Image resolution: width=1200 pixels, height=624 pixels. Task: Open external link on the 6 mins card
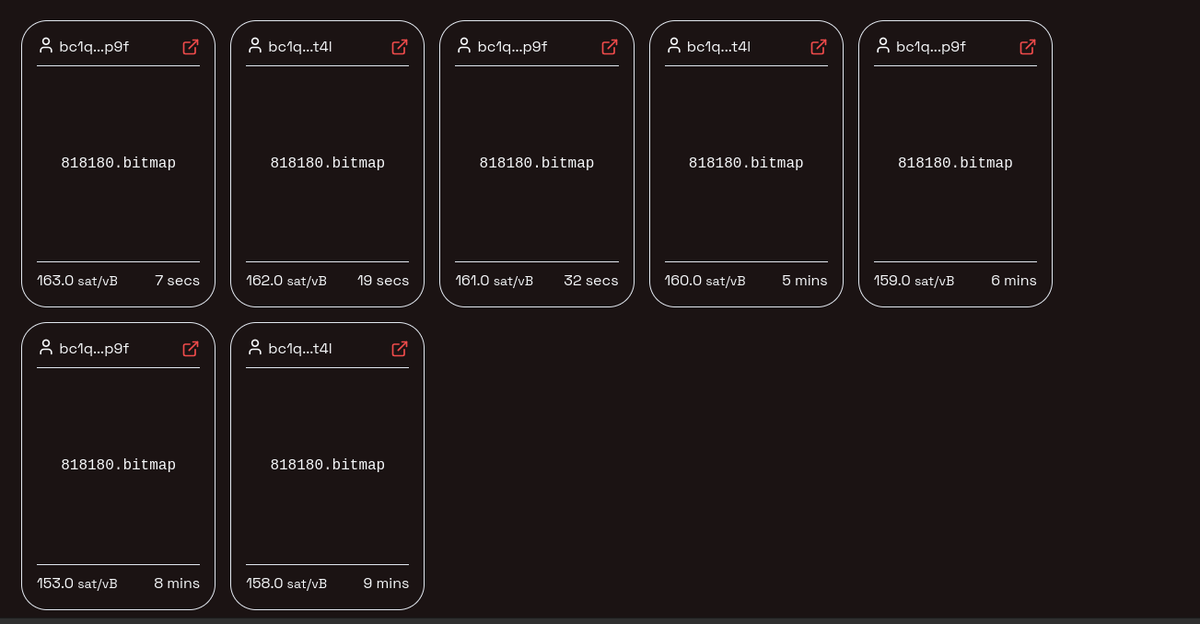point(1027,47)
